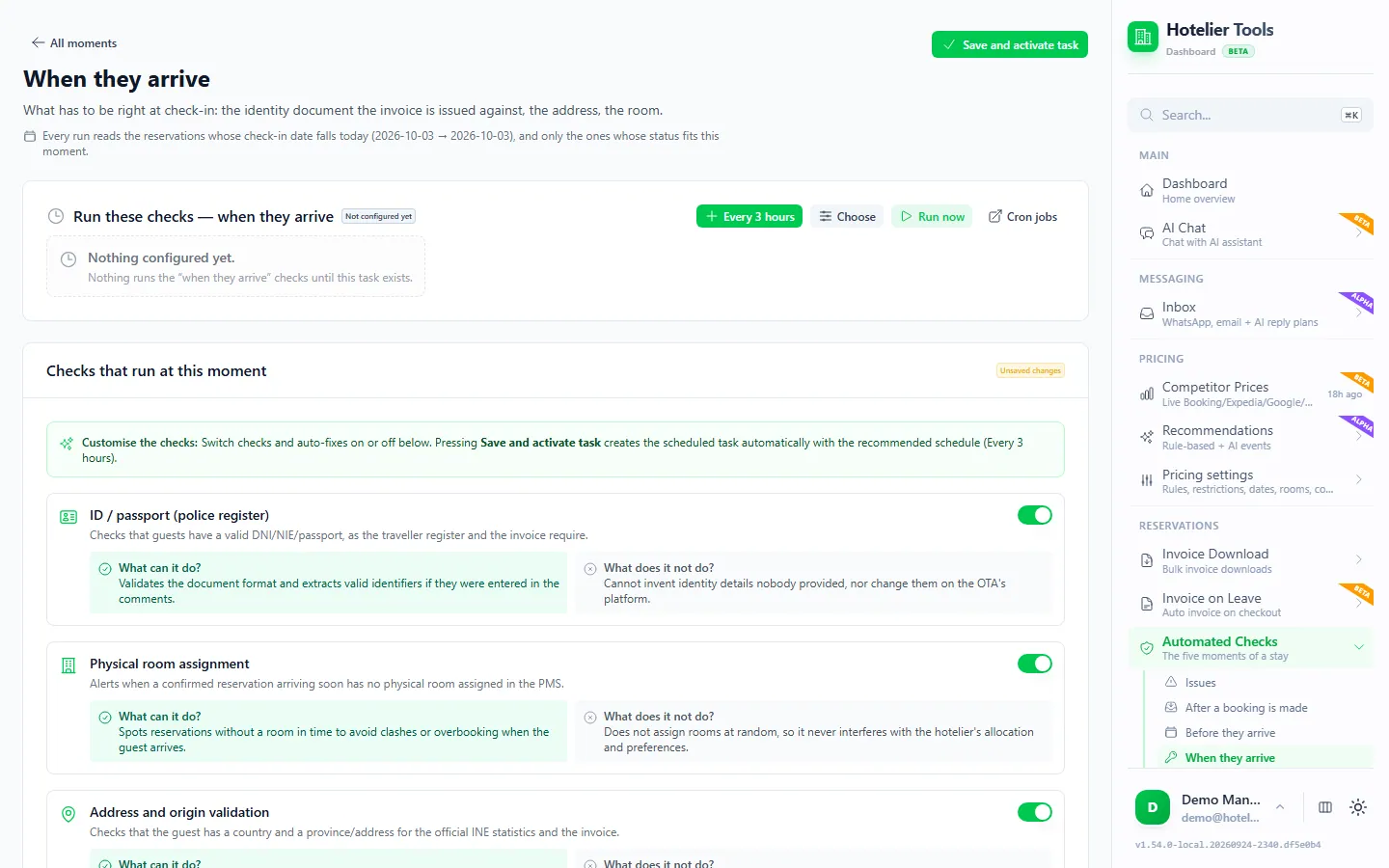Open the Choose schedule options
This screenshot has height=868, width=1389.
tap(848, 217)
